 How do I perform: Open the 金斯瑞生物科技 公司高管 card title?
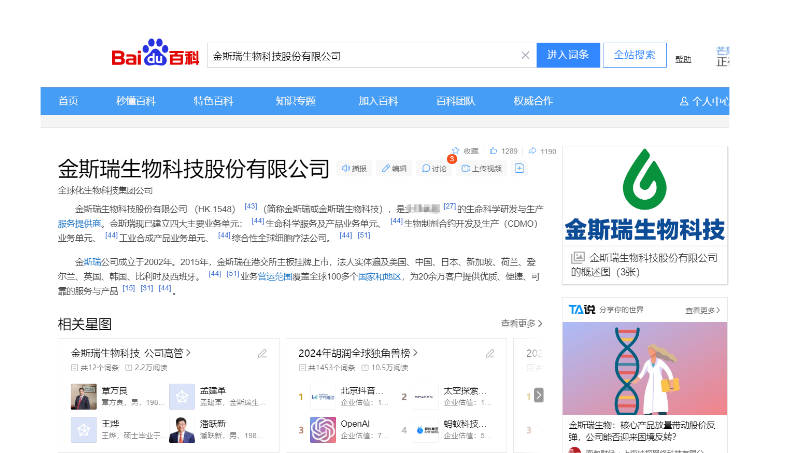point(131,353)
